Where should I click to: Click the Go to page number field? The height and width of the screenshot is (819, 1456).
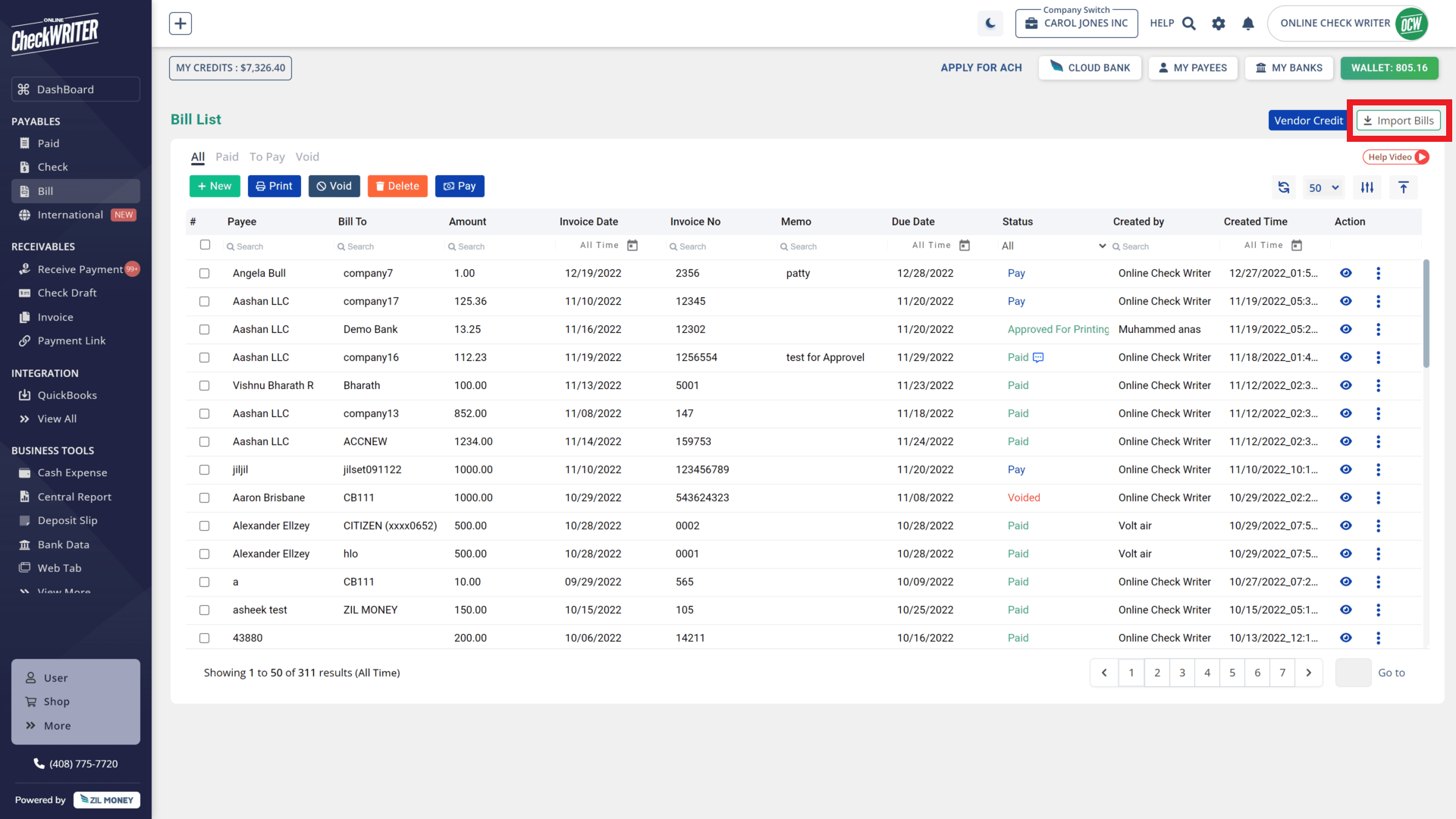click(1353, 673)
